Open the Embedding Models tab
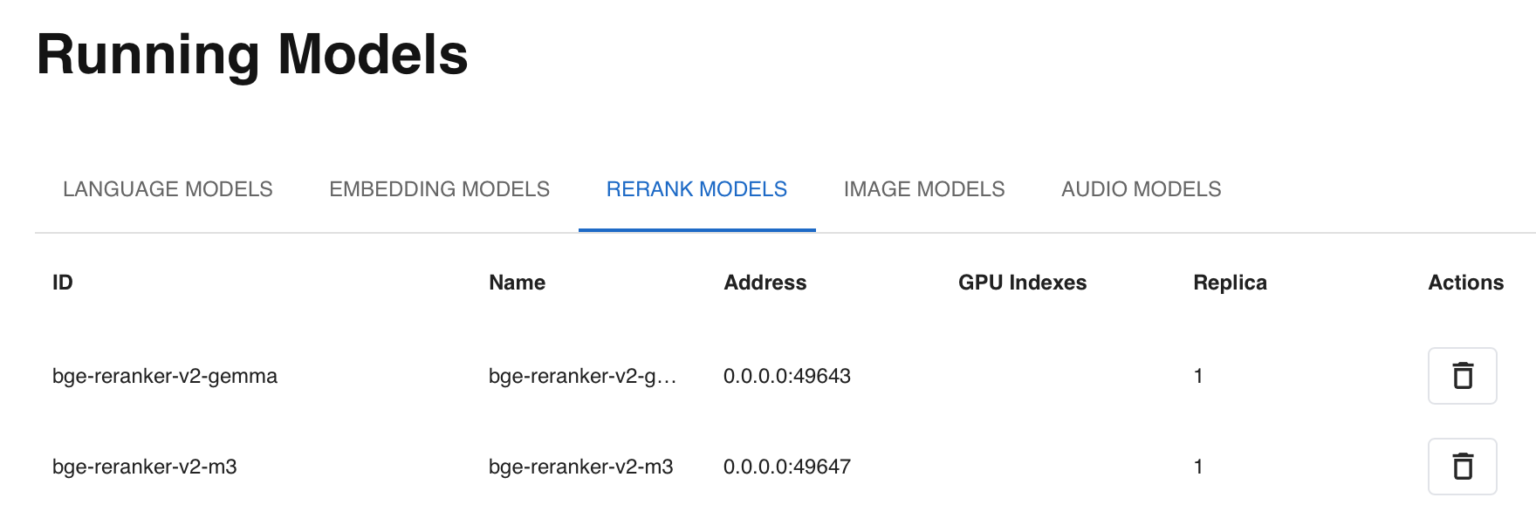Screen dimensions: 1536x525 point(439,189)
